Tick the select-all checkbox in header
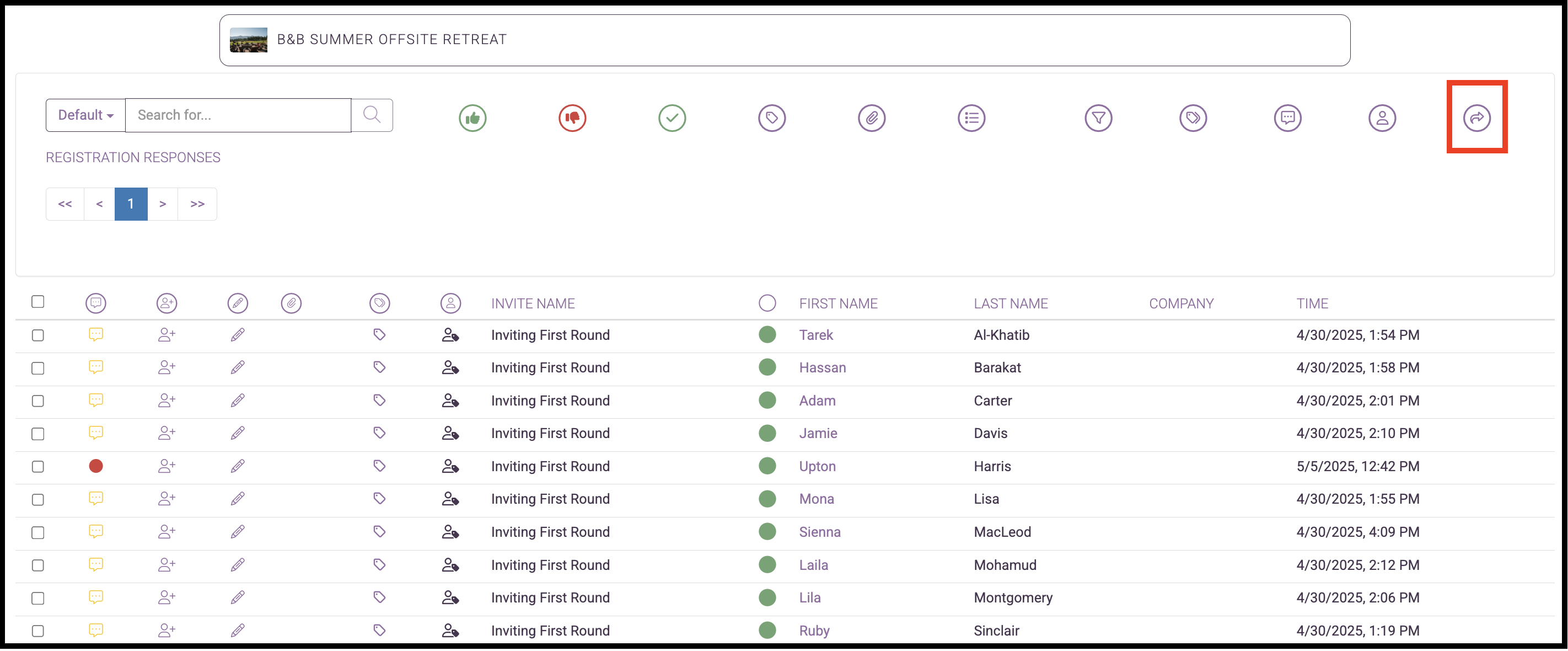The height and width of the screenshot is (651, 1568). 37,301
